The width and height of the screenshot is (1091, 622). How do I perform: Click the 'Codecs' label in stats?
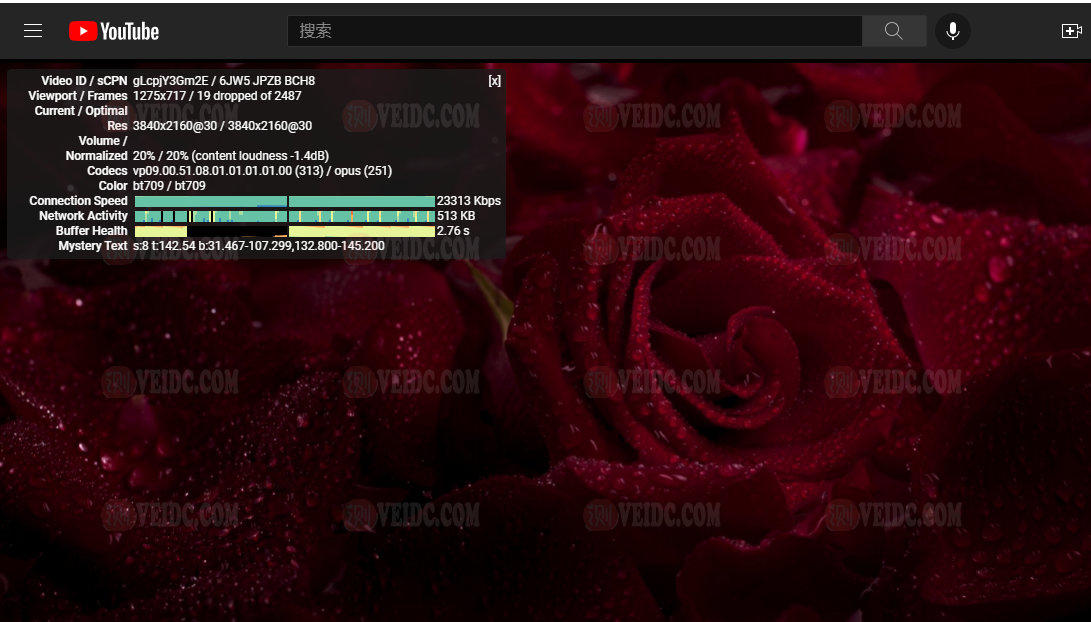(x=107, y=170)
